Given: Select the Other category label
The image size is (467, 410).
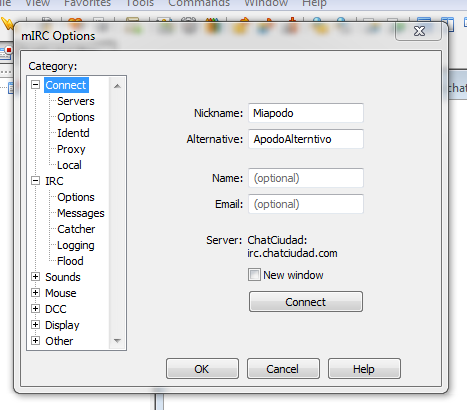Looking at the screenshot, I should coord(59,341).
